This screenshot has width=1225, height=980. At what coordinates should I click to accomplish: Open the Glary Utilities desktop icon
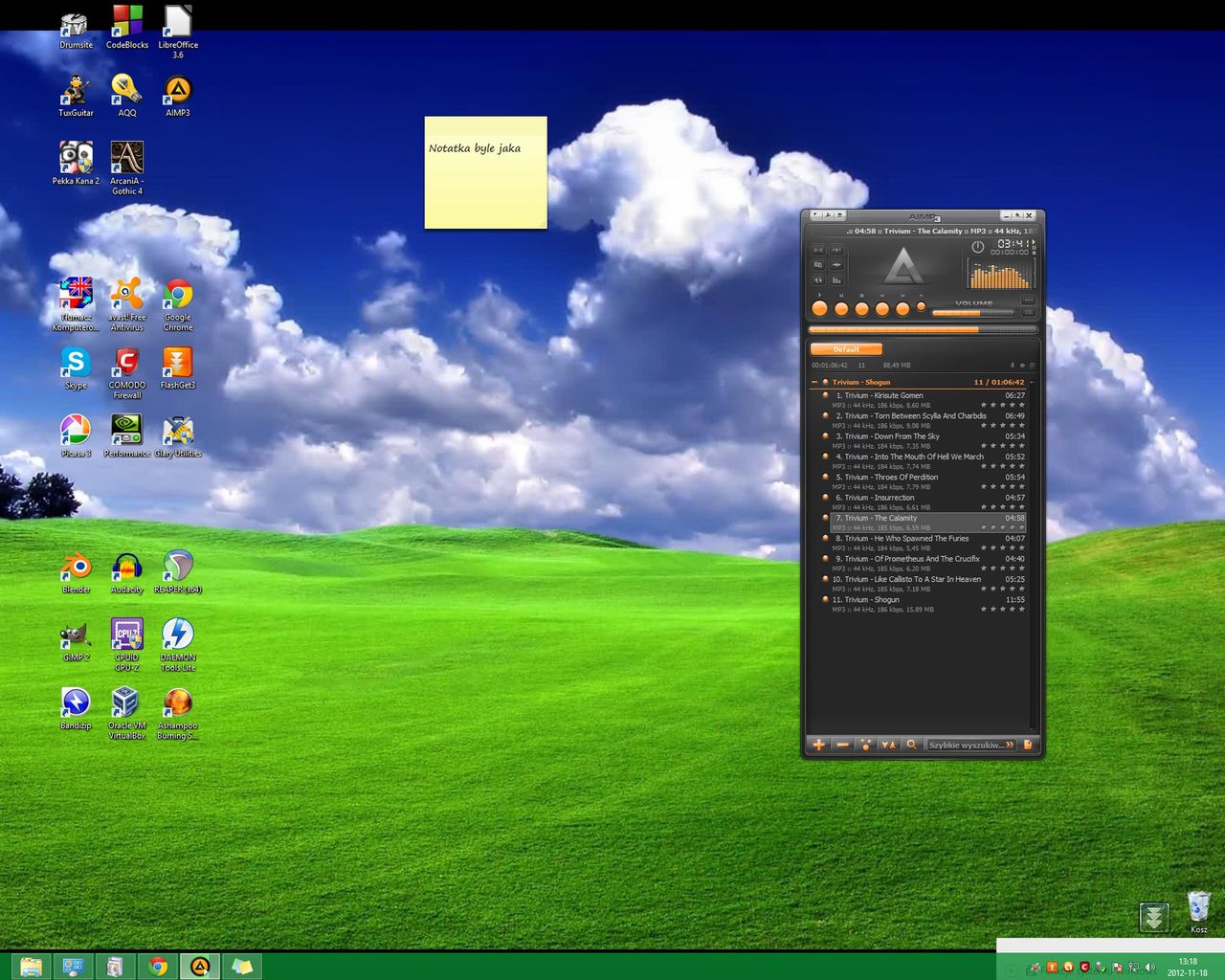tap(178, 436)
